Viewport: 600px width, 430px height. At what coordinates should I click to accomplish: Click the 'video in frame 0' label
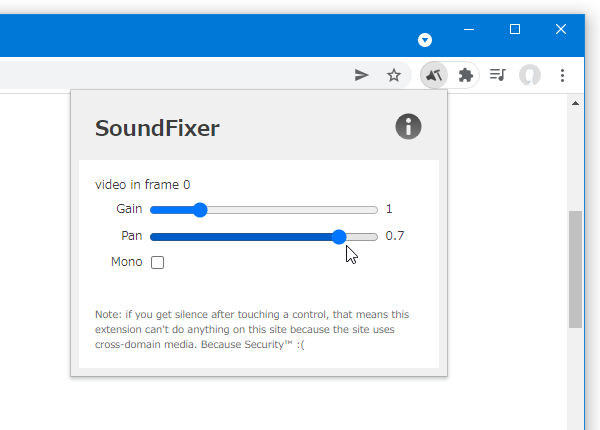tap(142, 185)
